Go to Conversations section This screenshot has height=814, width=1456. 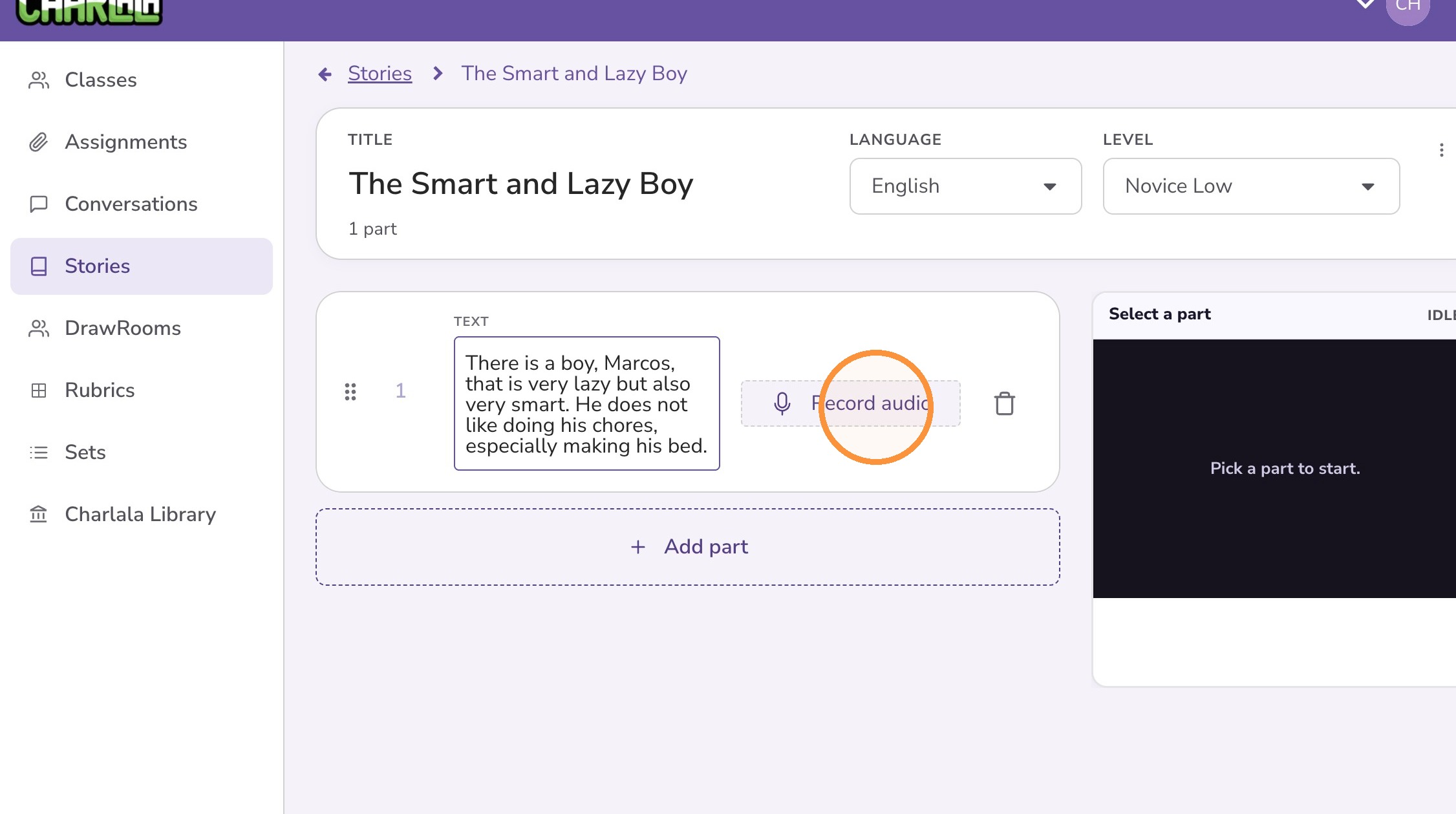tap(142, 204)
